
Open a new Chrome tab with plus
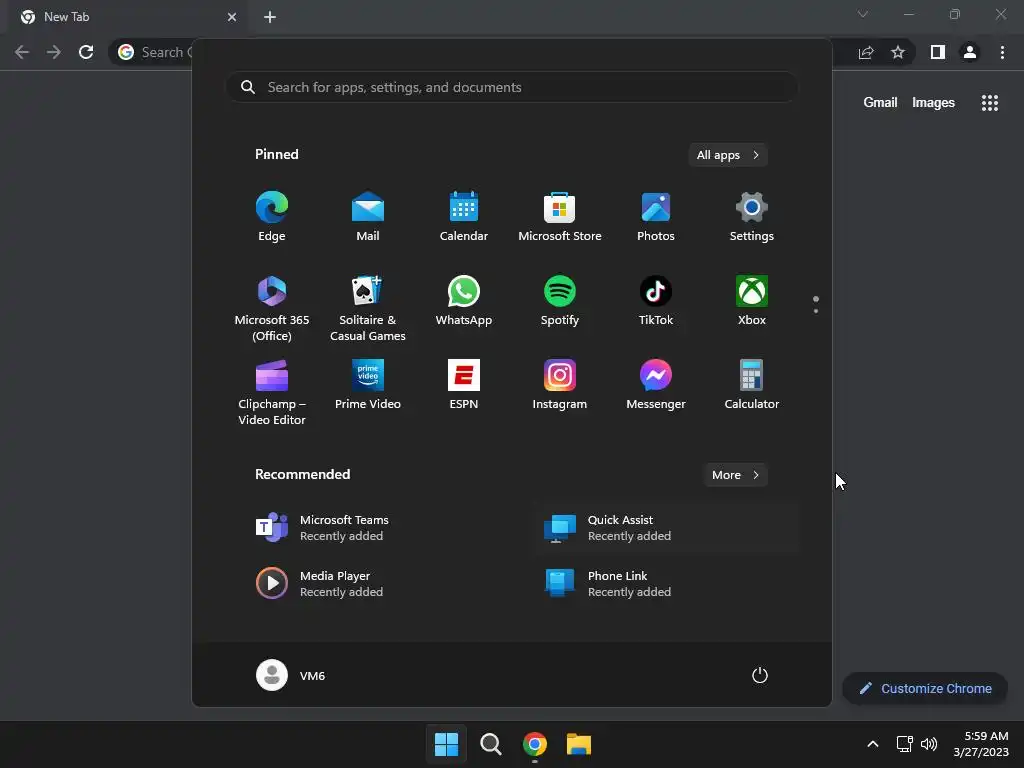(270, 17)
